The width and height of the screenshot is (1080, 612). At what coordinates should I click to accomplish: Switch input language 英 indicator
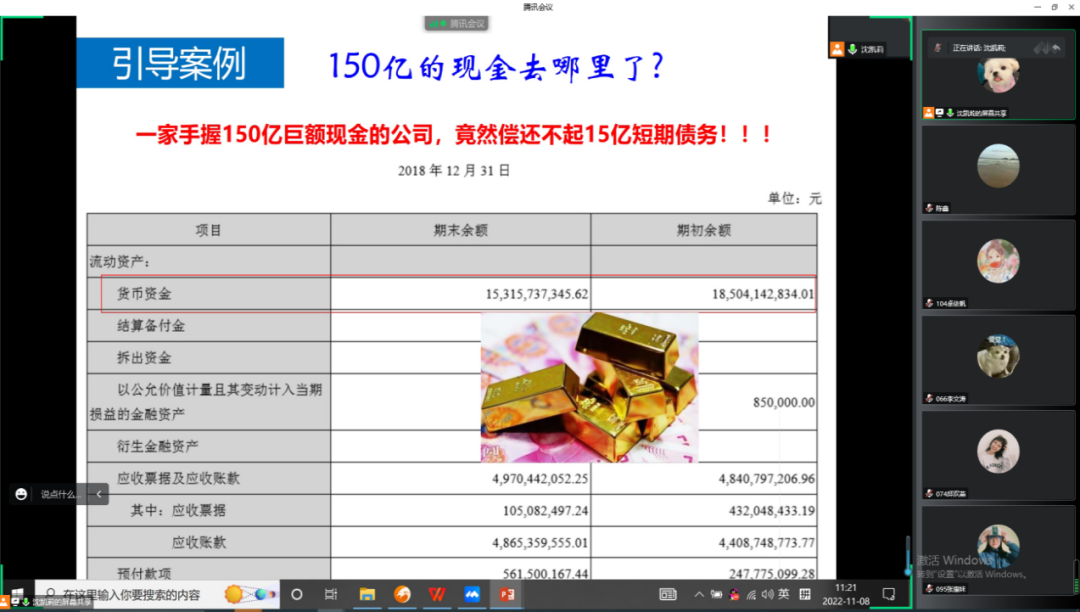(x=784, y=594)
